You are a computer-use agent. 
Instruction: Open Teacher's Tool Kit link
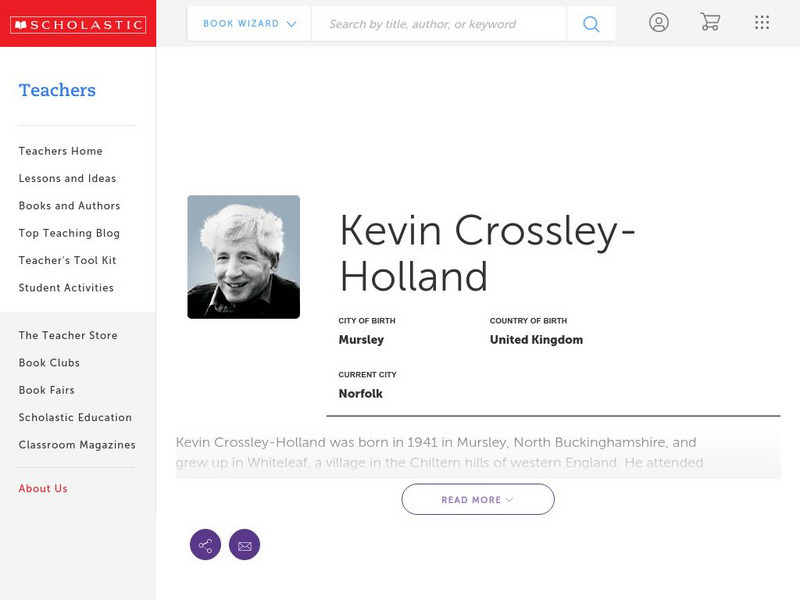pyautogui.click(x=67, y=260)
